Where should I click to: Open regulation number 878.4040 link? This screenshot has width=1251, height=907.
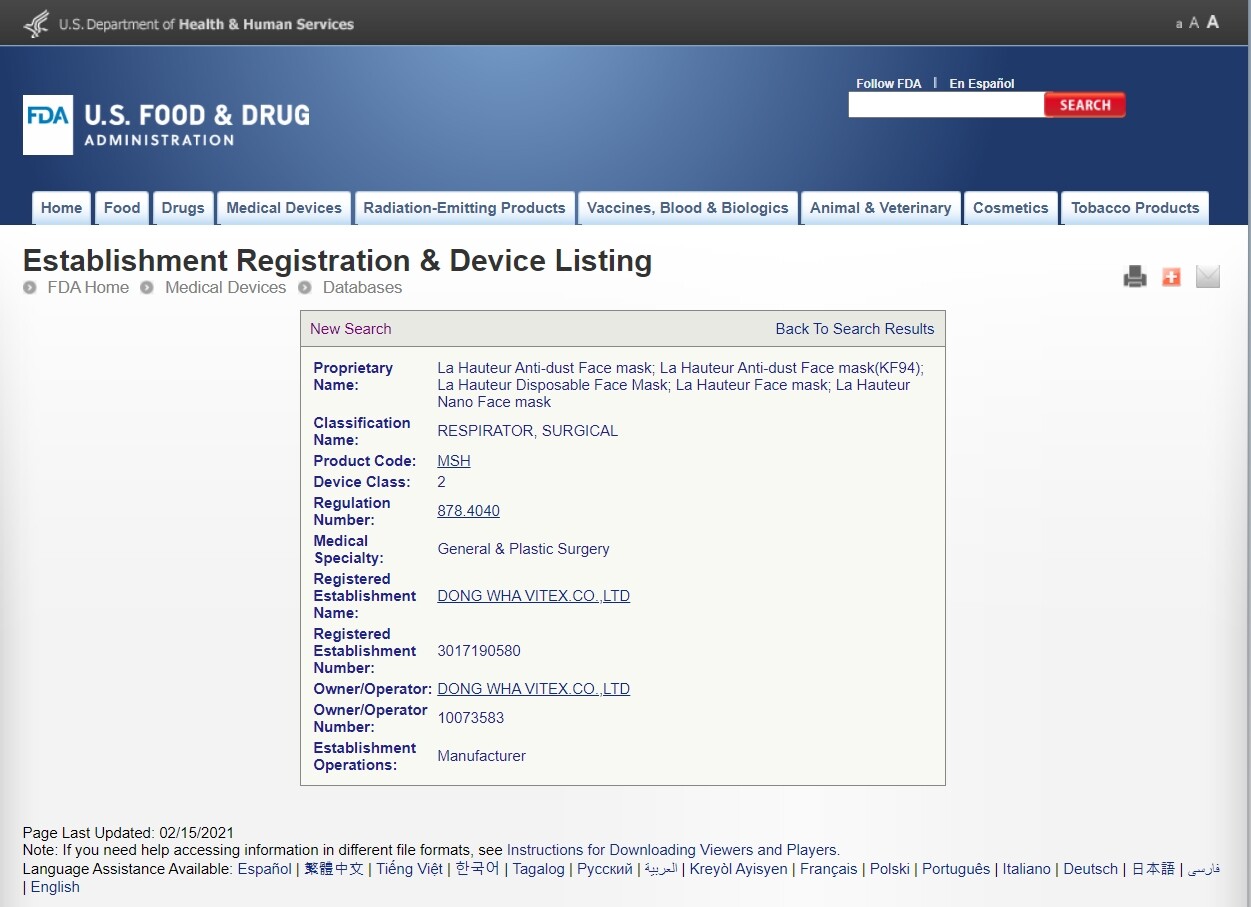468,511
